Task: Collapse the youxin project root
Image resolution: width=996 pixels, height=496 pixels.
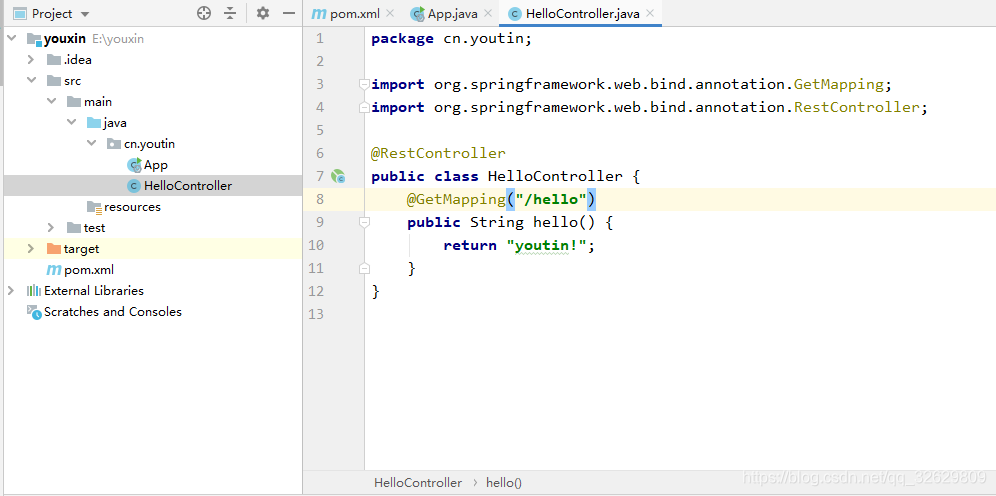Action: tap(11, 39)
